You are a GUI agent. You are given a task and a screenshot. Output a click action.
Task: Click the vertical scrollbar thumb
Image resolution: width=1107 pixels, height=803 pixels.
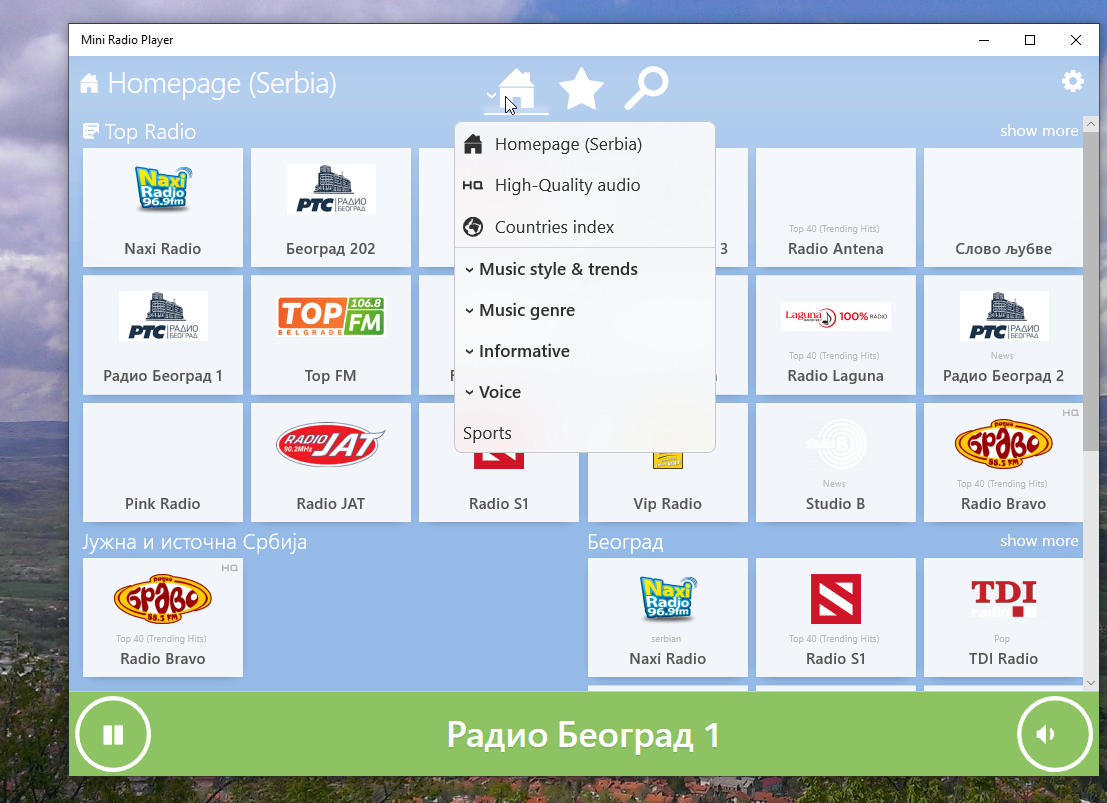click(1091, 291)
